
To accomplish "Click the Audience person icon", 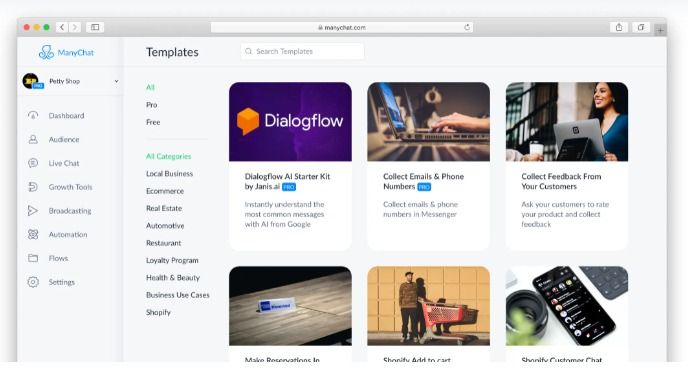I will [x=33, y=139].
